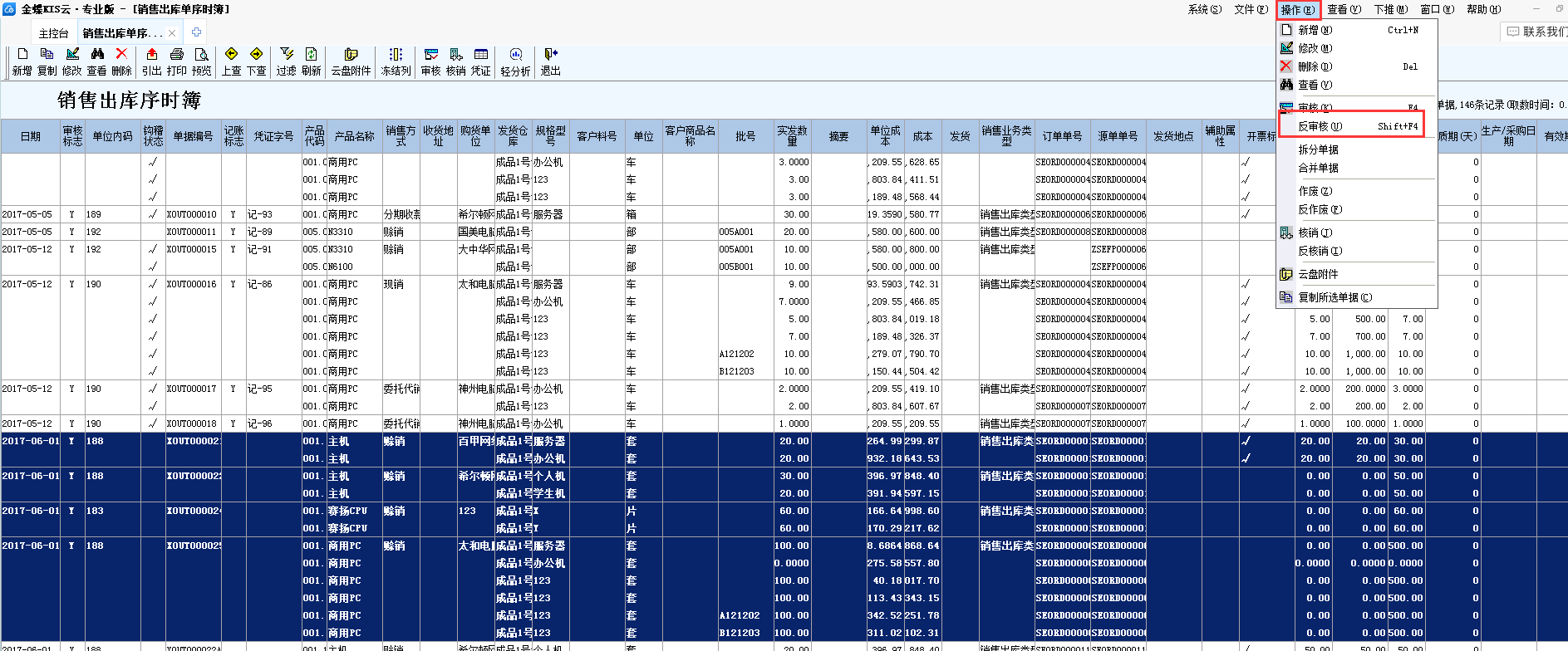
Task: Click customer cell 国美电脑
Action: point(476,232)
